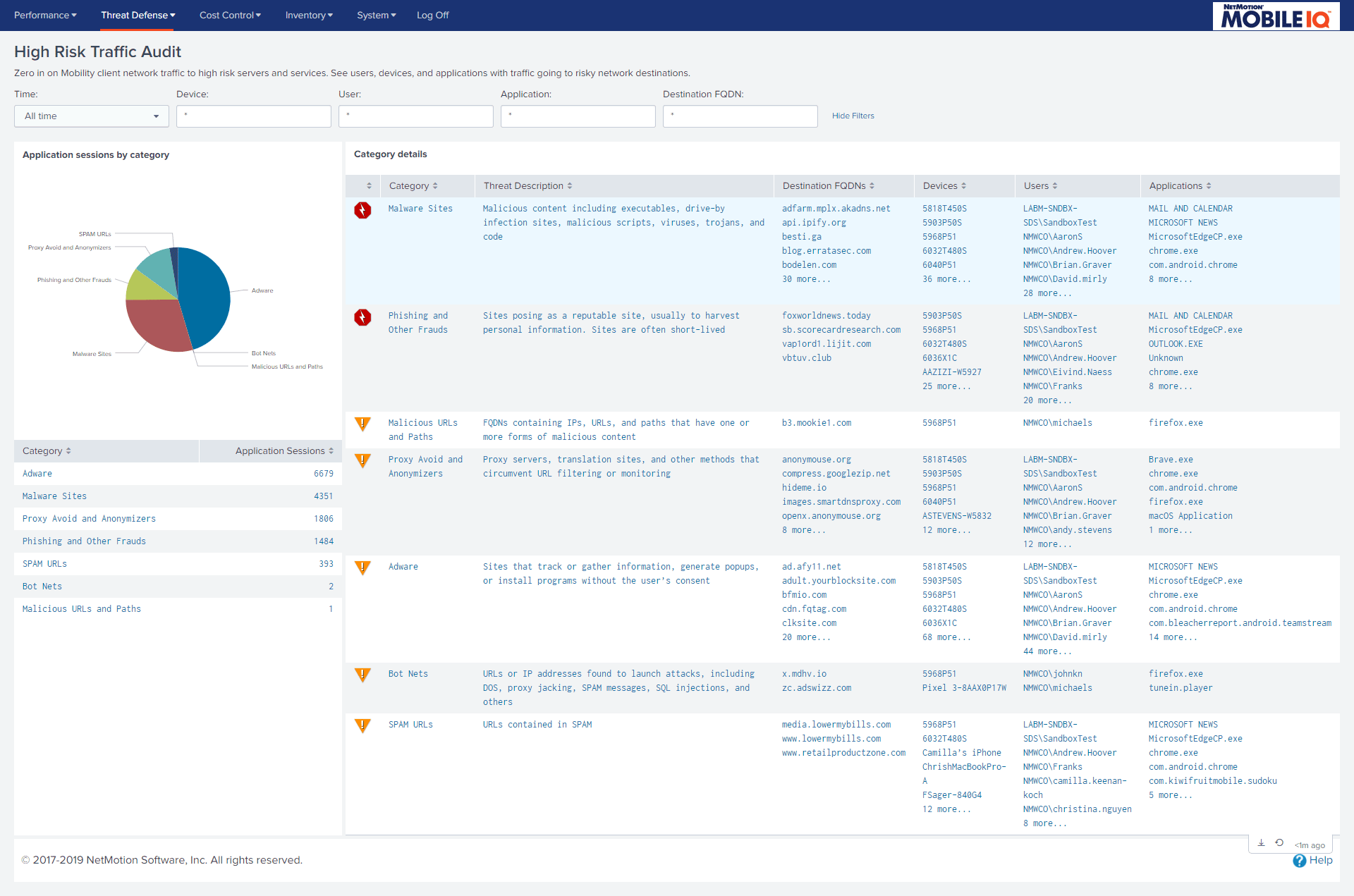Click the blue Help question mark icon
Viewport: 1354px width, 896px height.
point(1299,861)
